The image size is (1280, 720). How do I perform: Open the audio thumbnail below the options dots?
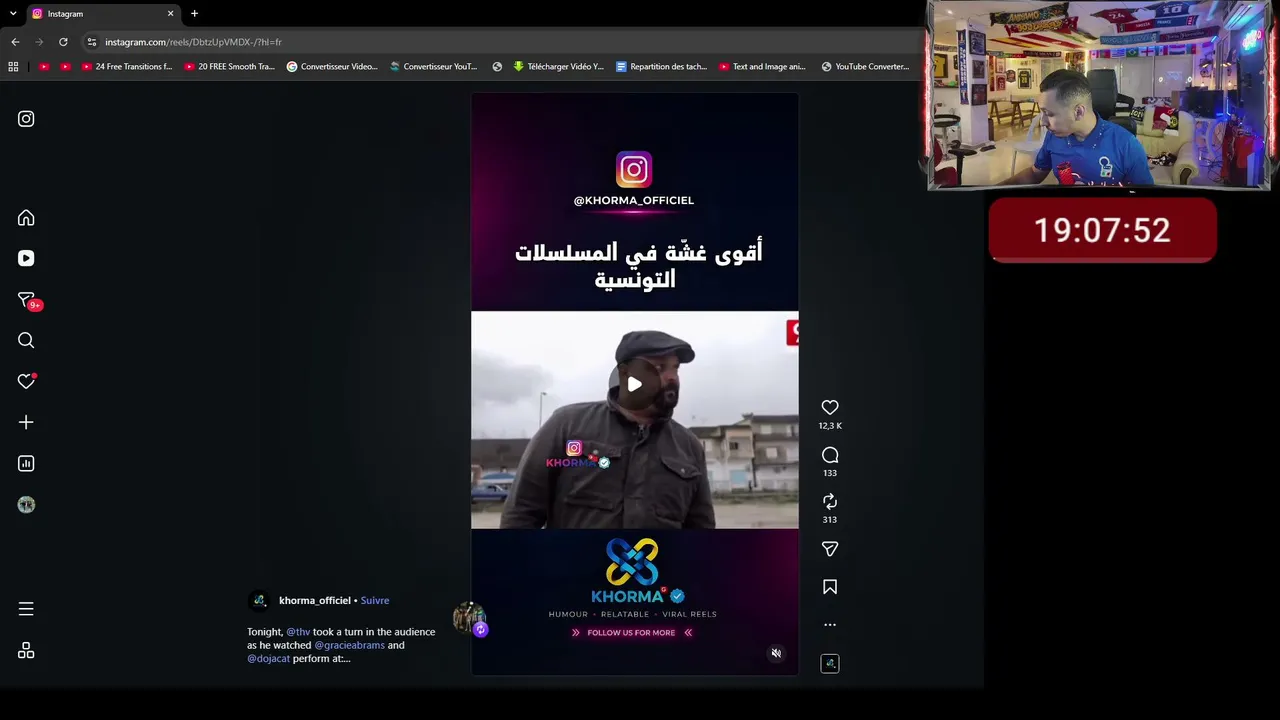click(830, 663)
